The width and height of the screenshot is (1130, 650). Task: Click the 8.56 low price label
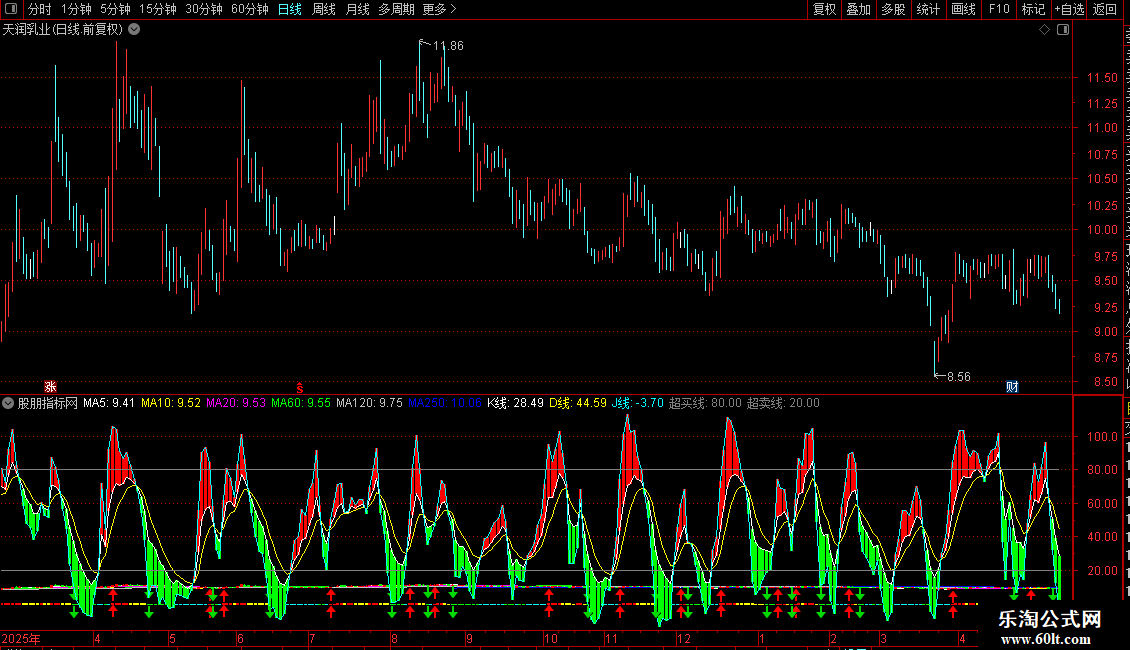click(958, 377)
